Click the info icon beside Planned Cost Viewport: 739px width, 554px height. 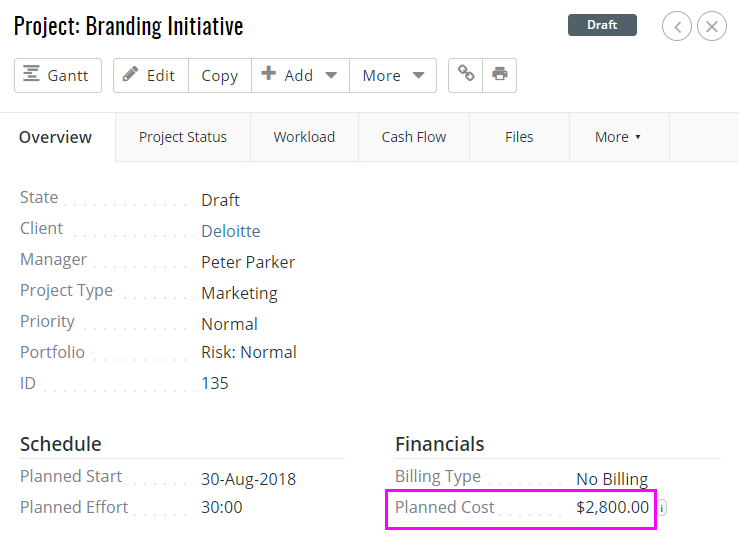[661, 508]
